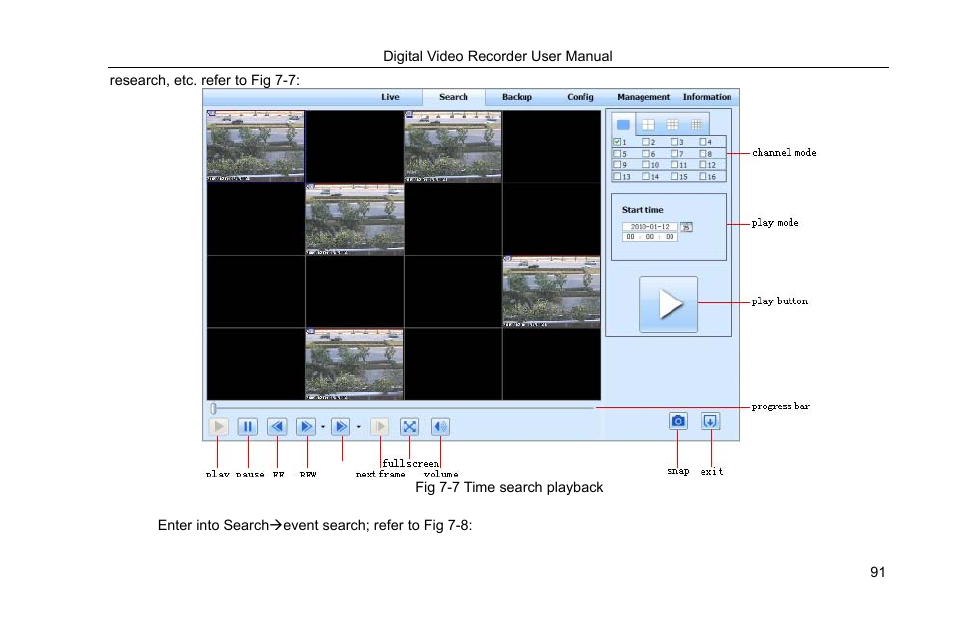The height and width of the screenshot is (637, 954).
Task: Click the rewind double-left-arrow button
Action: pos(277,427)
